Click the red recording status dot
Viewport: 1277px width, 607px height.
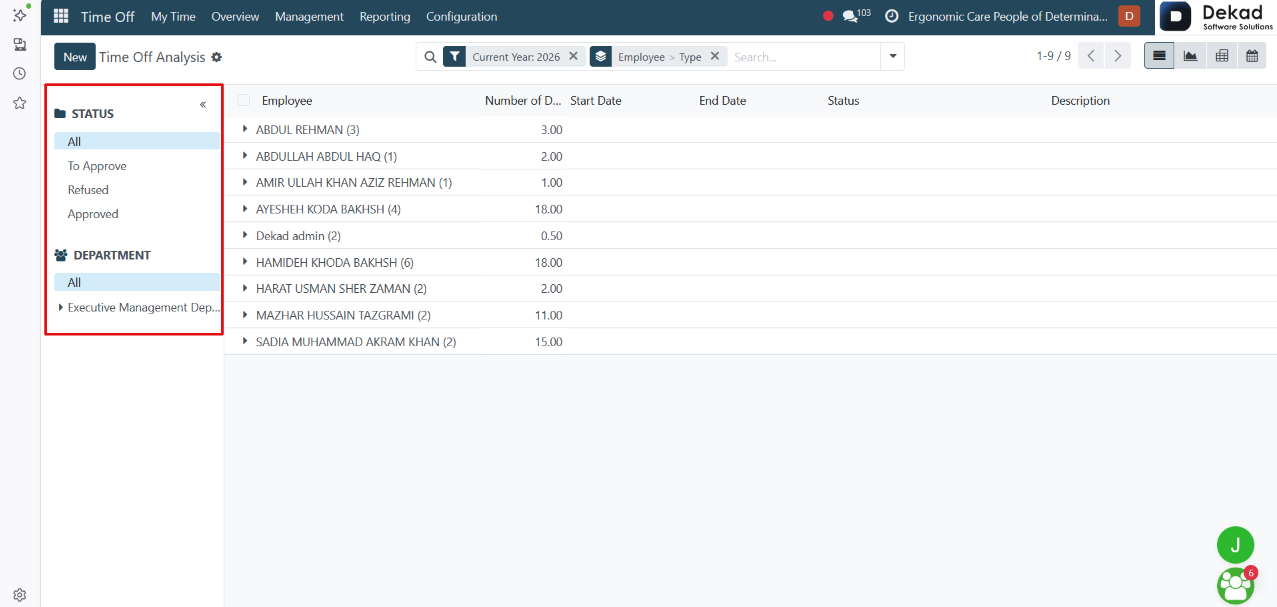(828, 16)
